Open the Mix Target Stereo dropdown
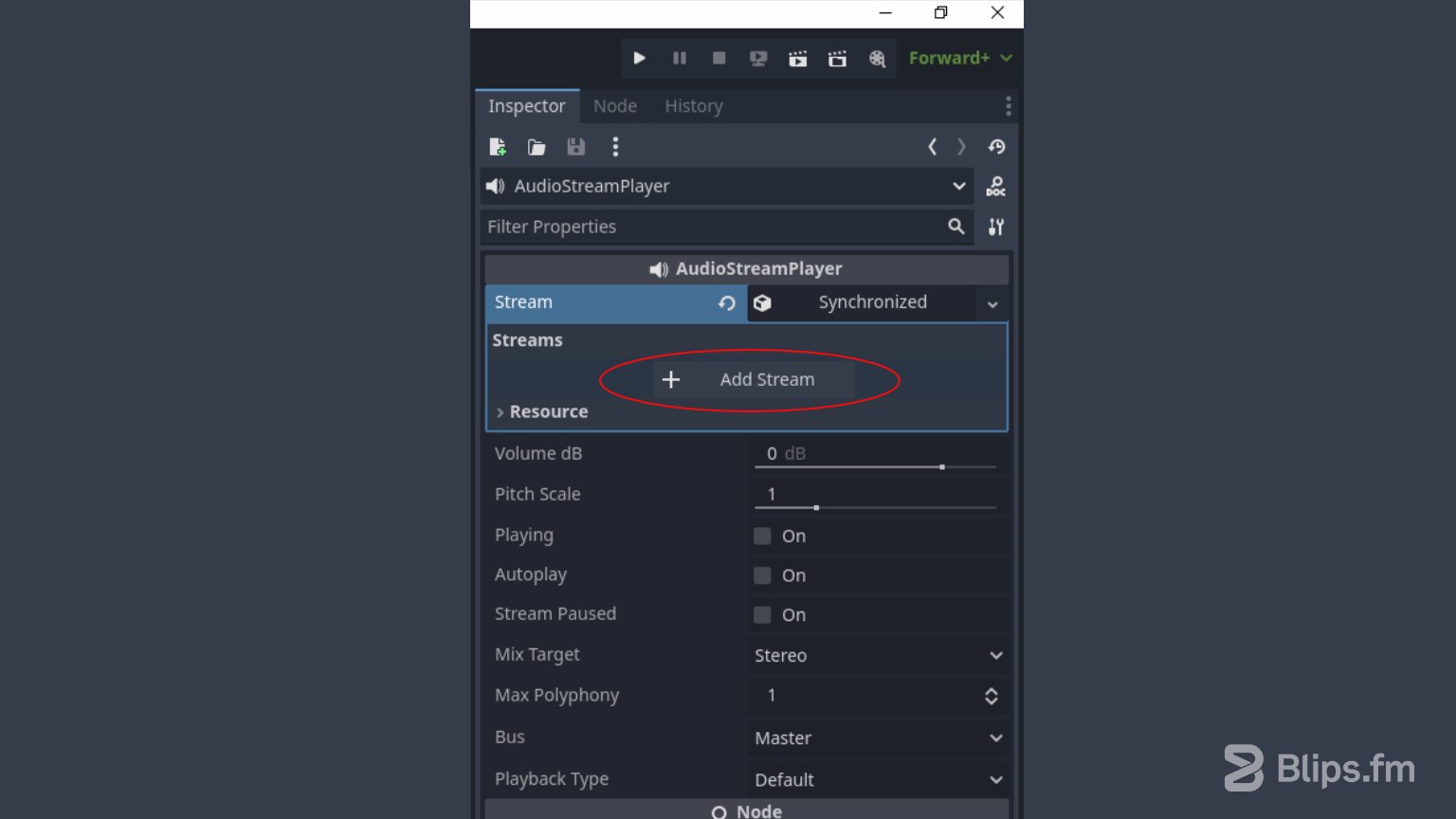 [x=878, y=655]
